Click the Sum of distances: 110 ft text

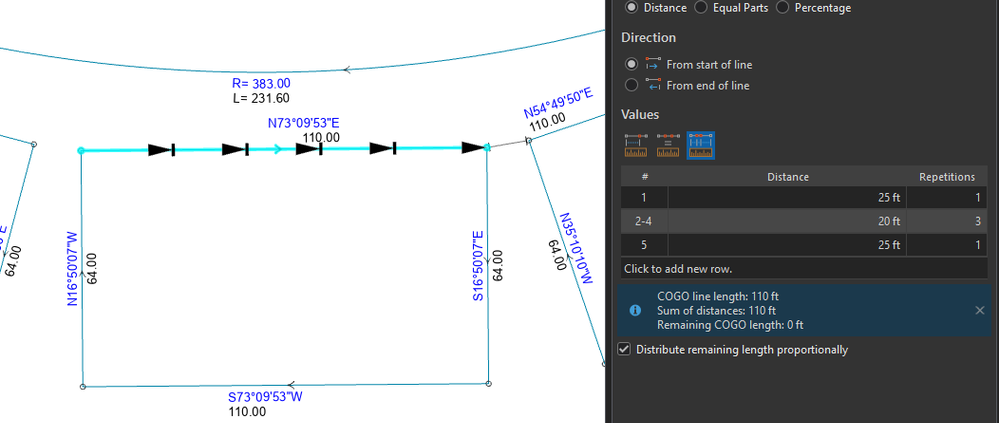[716, 311]
